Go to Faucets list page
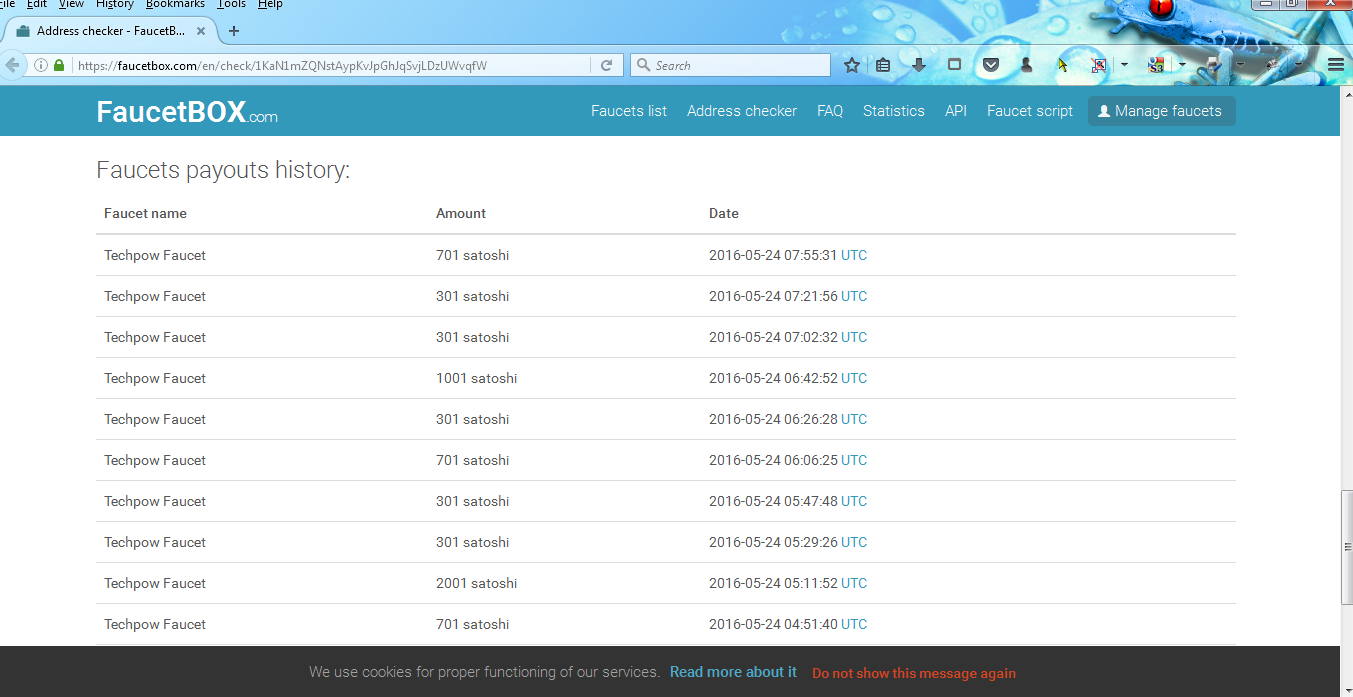Screen dimensions: 1353x697 click(x=629, y=111)
